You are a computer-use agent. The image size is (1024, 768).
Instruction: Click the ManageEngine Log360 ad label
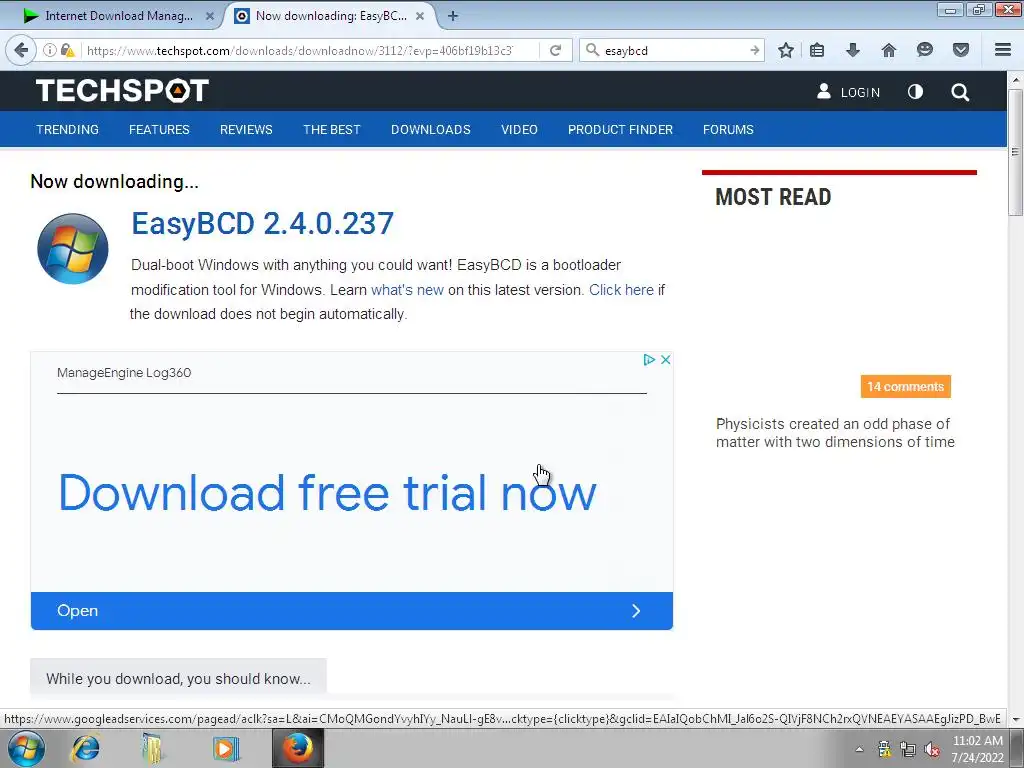[x=124, y=373]
